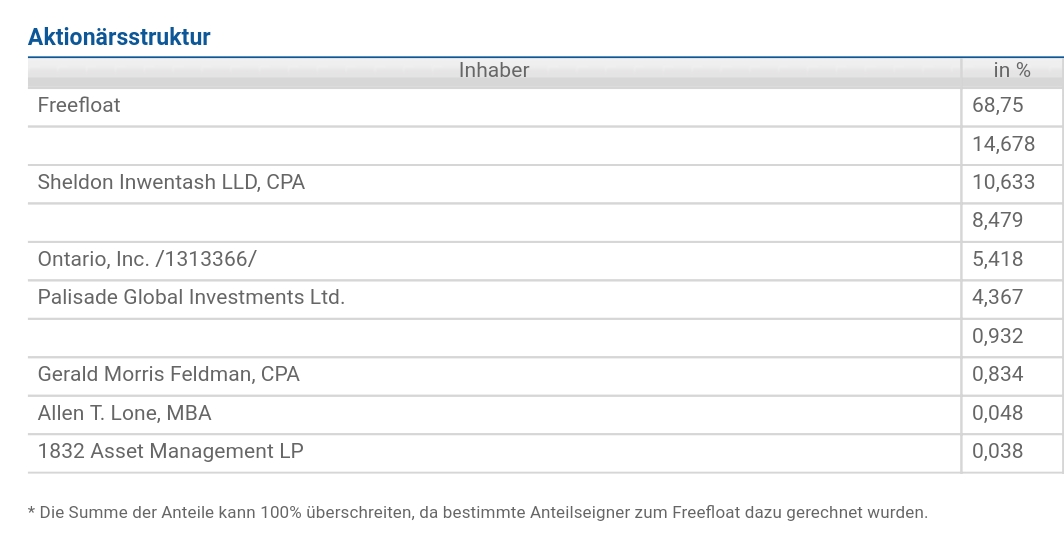Click the 'in %' column header
Image resolution: width=1064 pixels, height=534 pixels.
[1011, 70]
